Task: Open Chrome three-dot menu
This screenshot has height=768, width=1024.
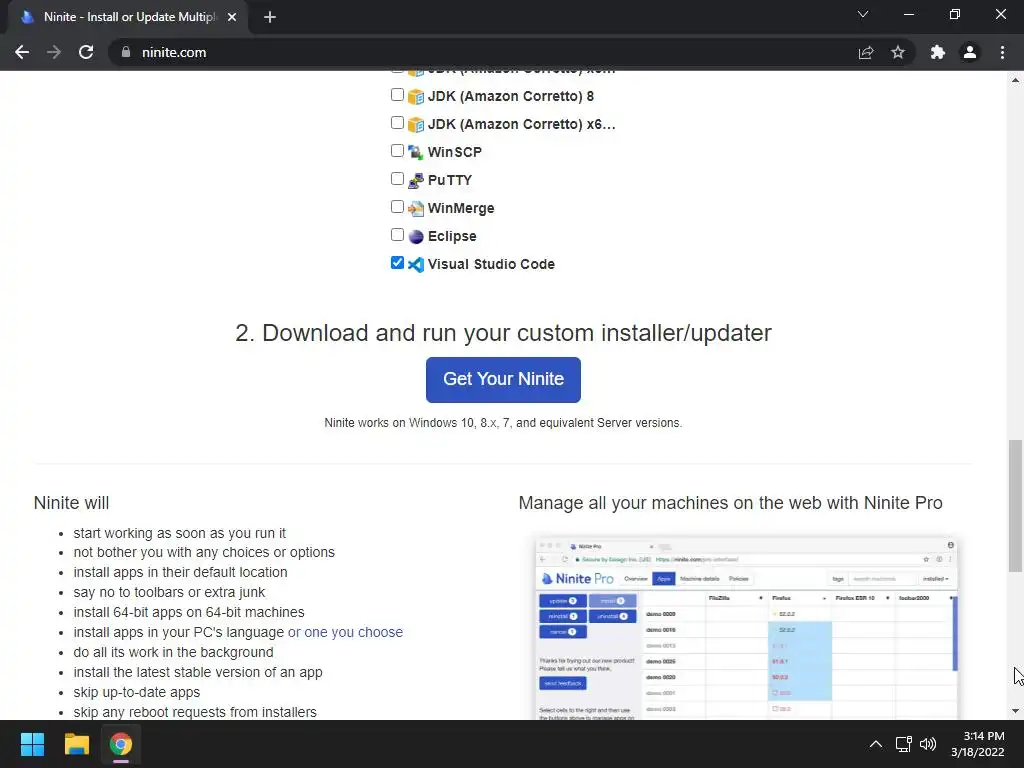Action: [x=1002, y=52]
